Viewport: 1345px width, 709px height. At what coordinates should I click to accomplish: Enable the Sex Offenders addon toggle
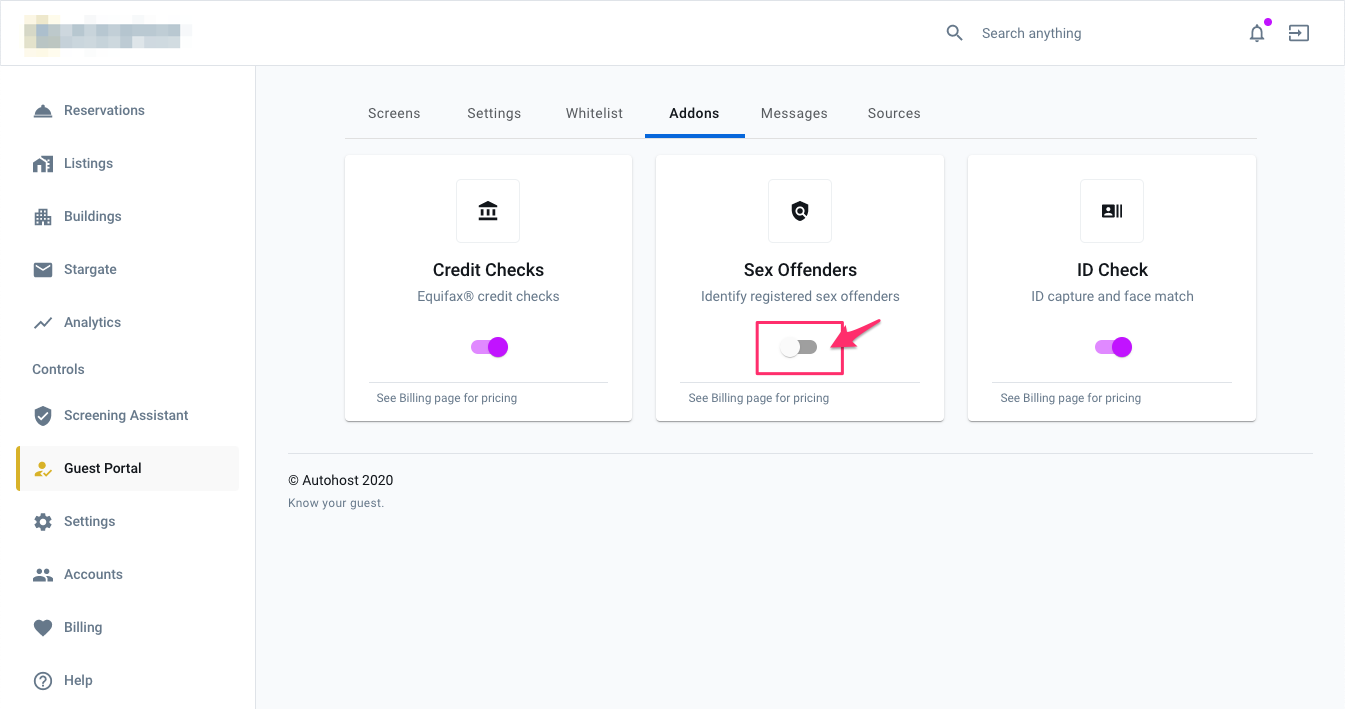click(x=799, y=346)
